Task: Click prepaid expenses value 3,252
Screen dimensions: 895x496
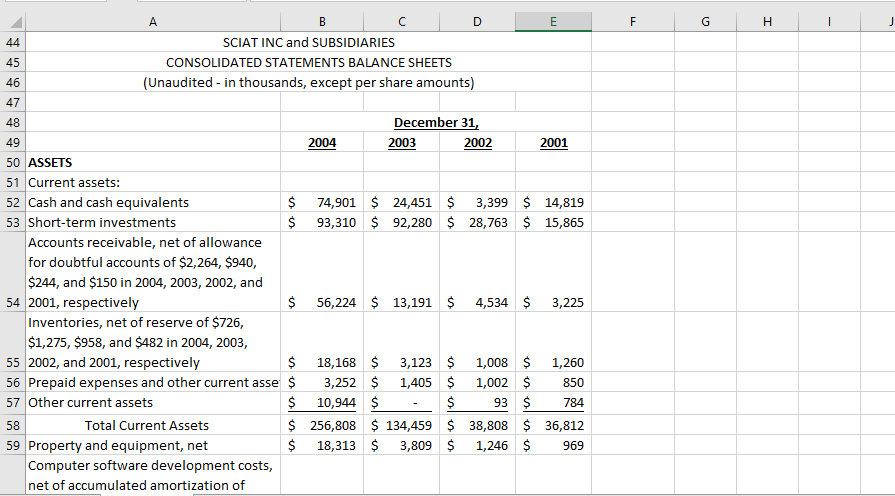Action: point(322,382)
